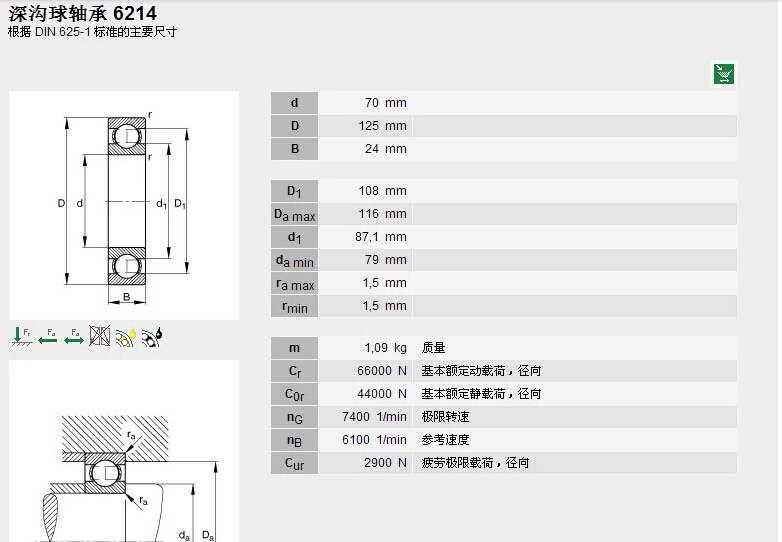Screen dimensions: 782x542
Task: Select the C0r value 44000 N
Action: tap(382, 393)
